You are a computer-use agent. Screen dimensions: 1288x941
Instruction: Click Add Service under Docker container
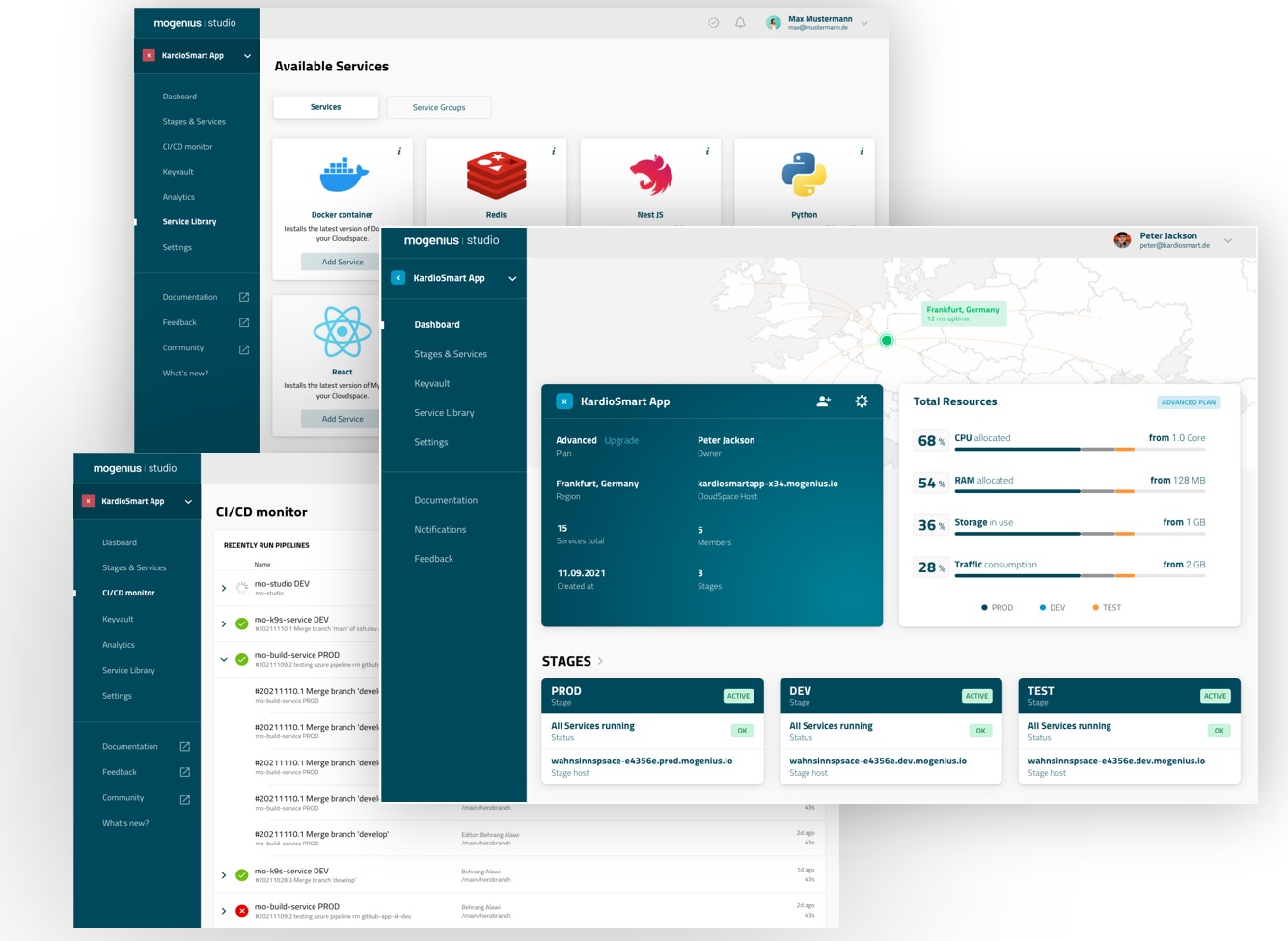343,262
